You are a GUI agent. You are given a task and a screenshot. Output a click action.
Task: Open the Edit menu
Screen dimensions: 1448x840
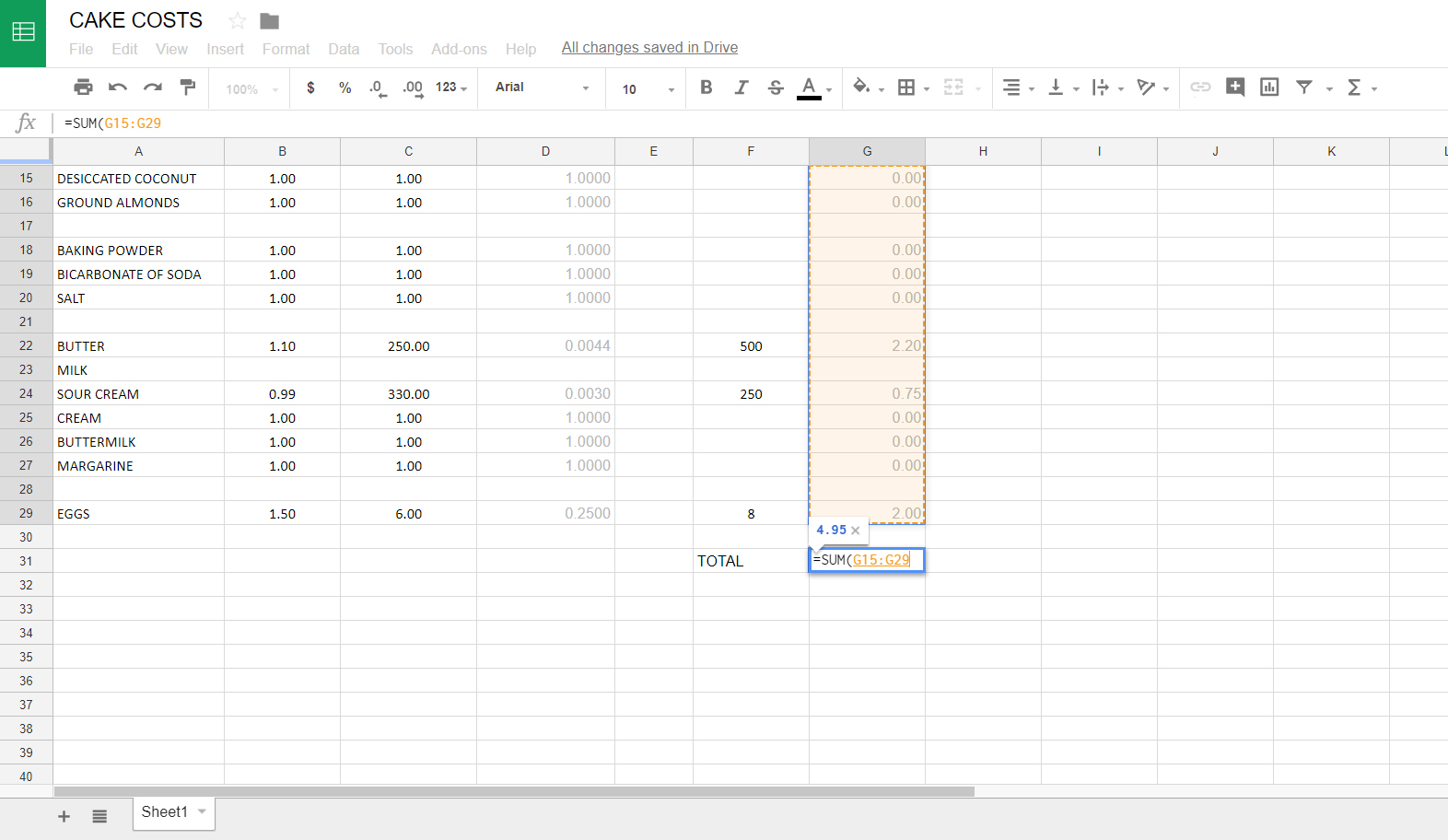124,49
